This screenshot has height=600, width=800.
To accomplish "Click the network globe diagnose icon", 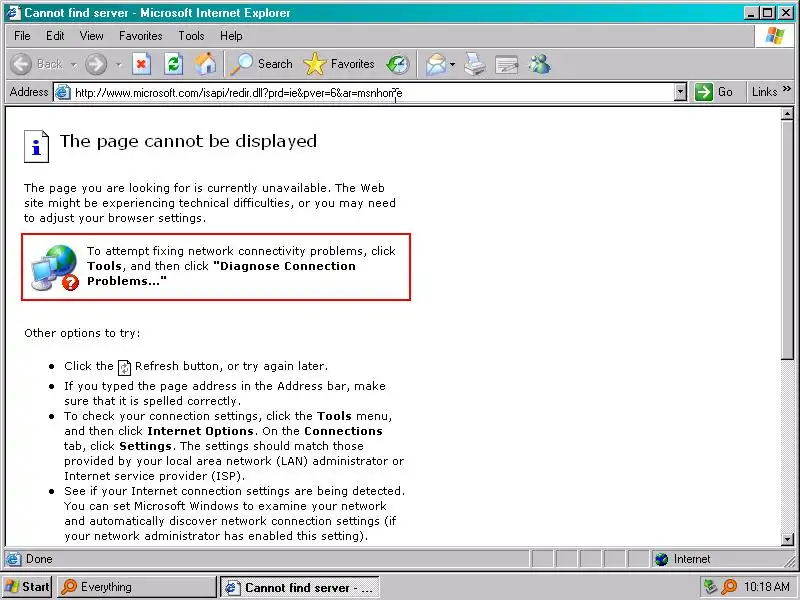I will [x=55, y=268].
